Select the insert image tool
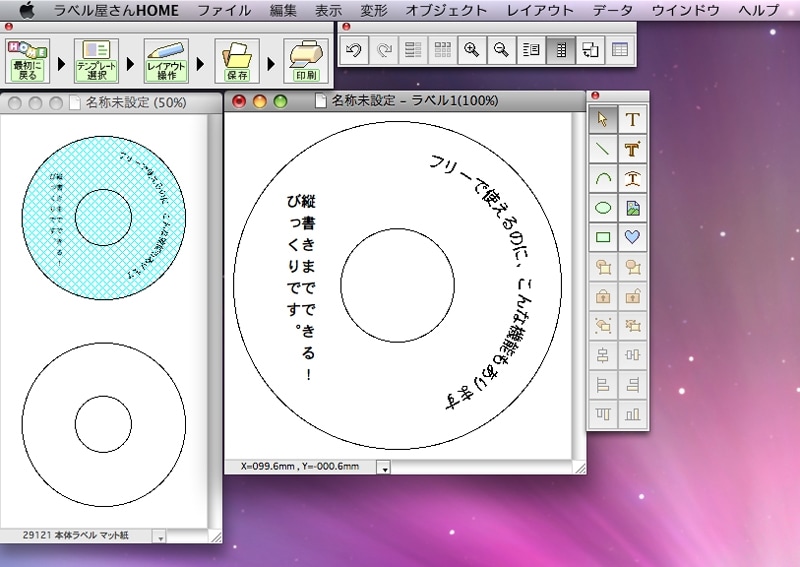Image resolution: width=800 pixels, height=567 pixels. coord(632,208)
